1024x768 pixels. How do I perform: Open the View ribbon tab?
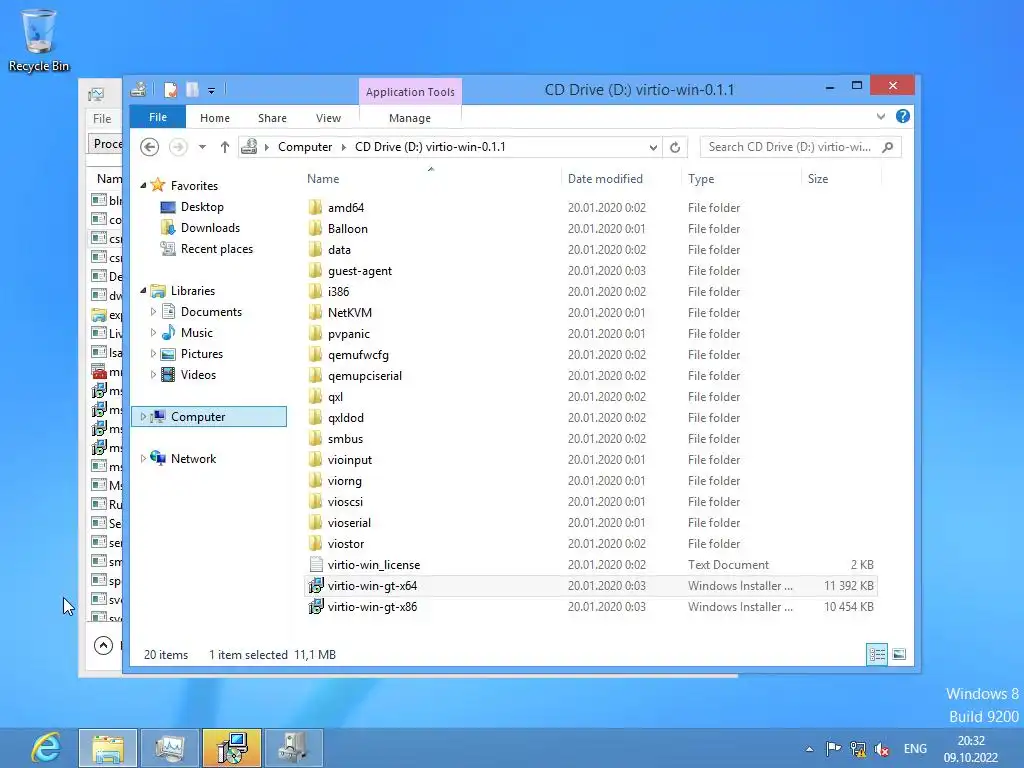[x=328, y=118]
